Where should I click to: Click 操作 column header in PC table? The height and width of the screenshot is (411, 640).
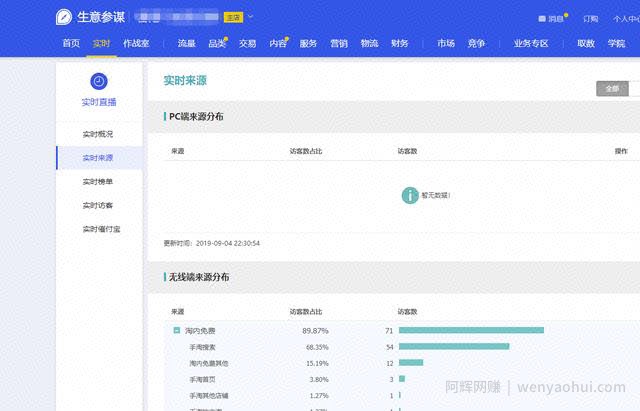621,151
